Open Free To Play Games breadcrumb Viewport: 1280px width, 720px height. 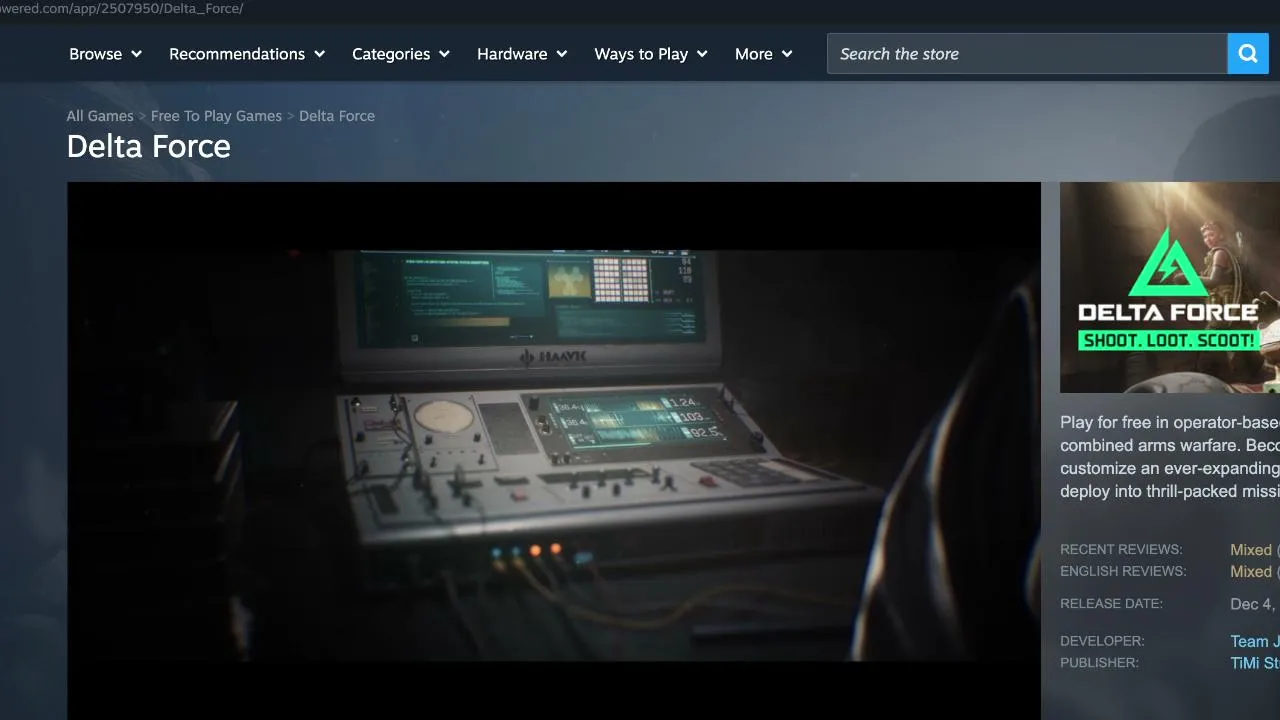point(216,116)
